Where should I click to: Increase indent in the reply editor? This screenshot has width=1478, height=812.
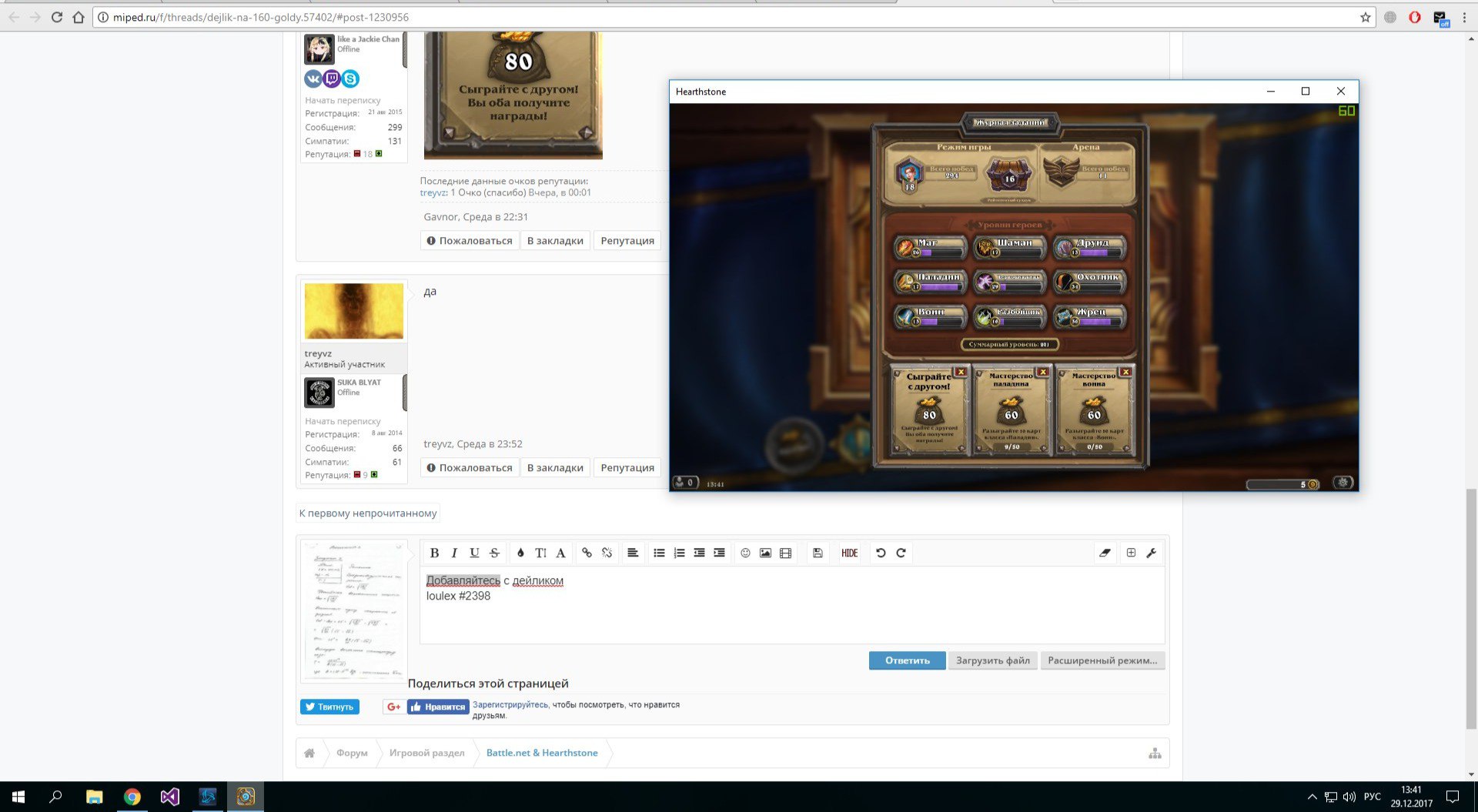[x=719, y=553]
